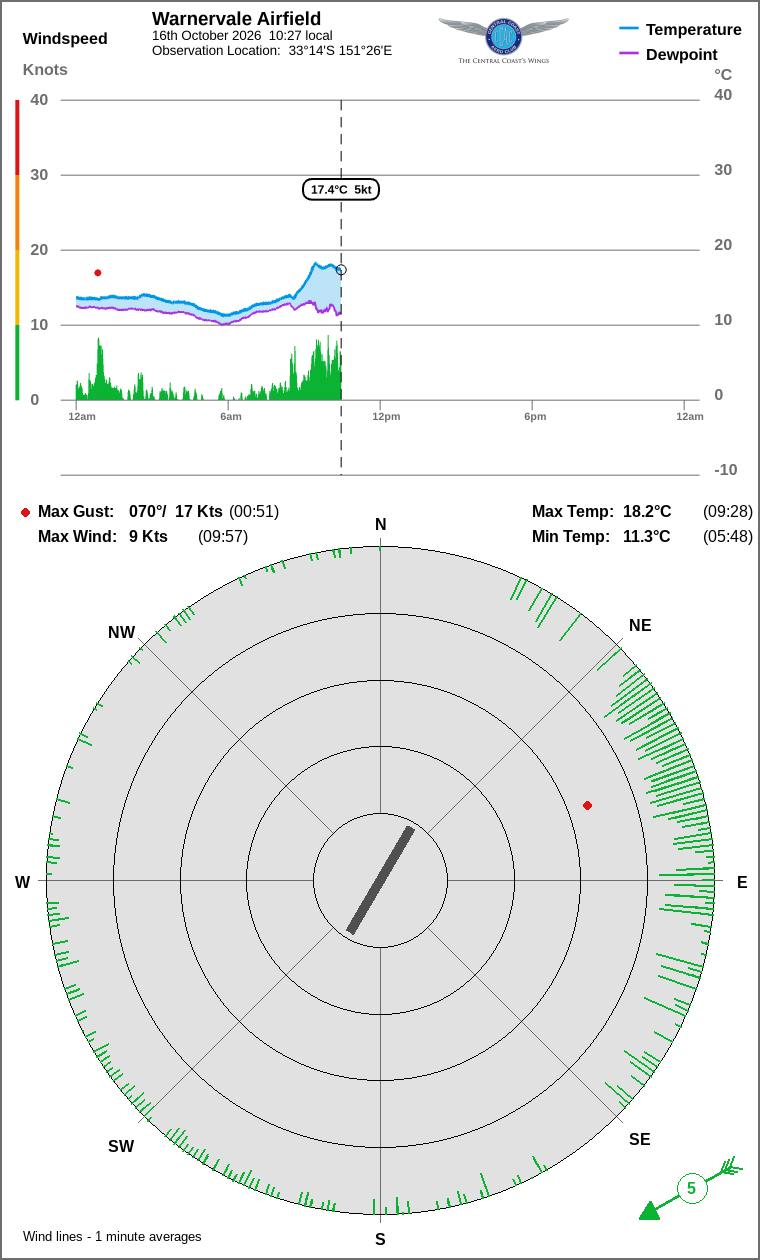Click the Max Temp time (09:28)
Screen dimensions: 760x1260
point(728,512)
